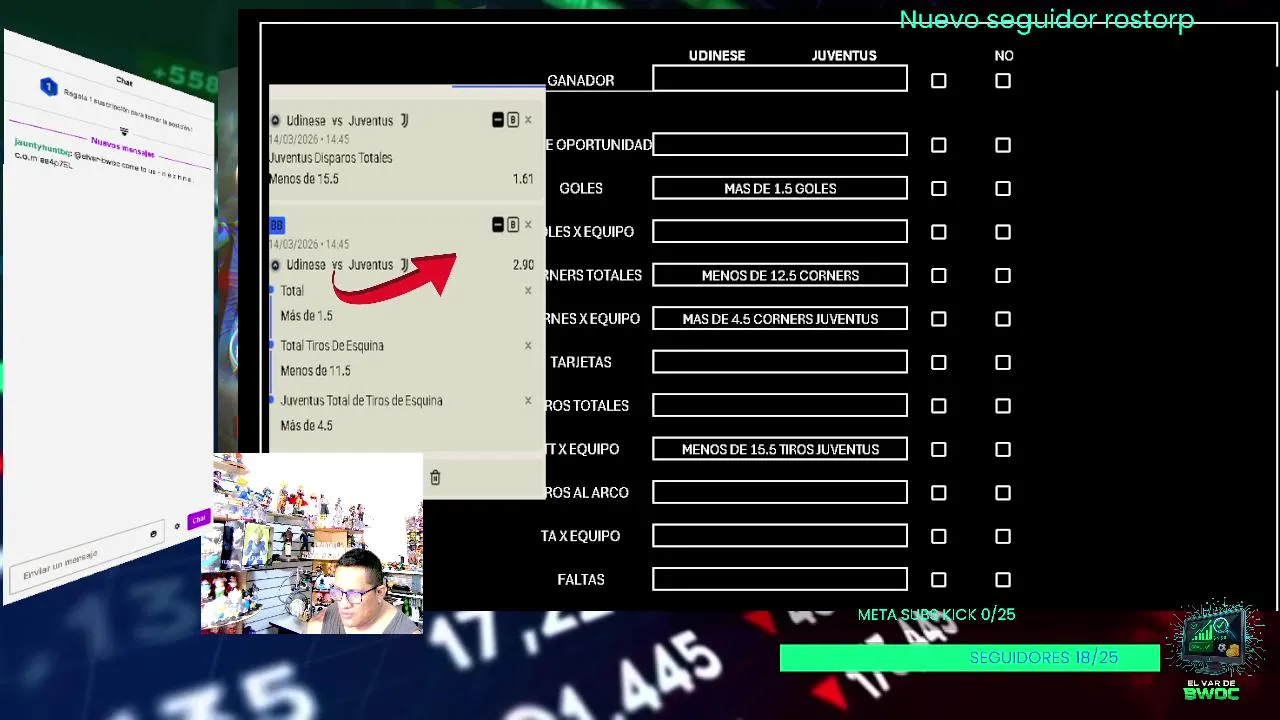1280x720 pixels.
Task: Tick first checkbox beside MENOS DE 12.5 CORNERS
Action: click(x=939, y=276)
